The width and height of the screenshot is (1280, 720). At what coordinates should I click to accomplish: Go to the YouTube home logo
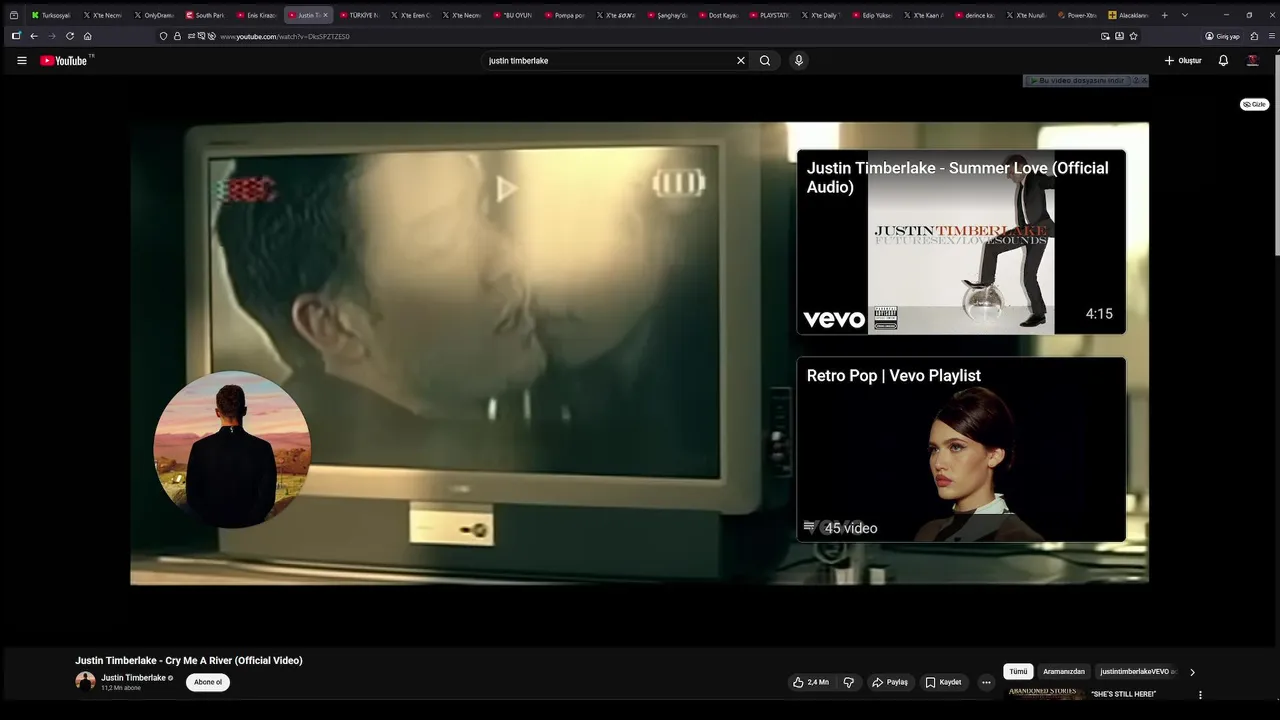click(x=66, y=60)
